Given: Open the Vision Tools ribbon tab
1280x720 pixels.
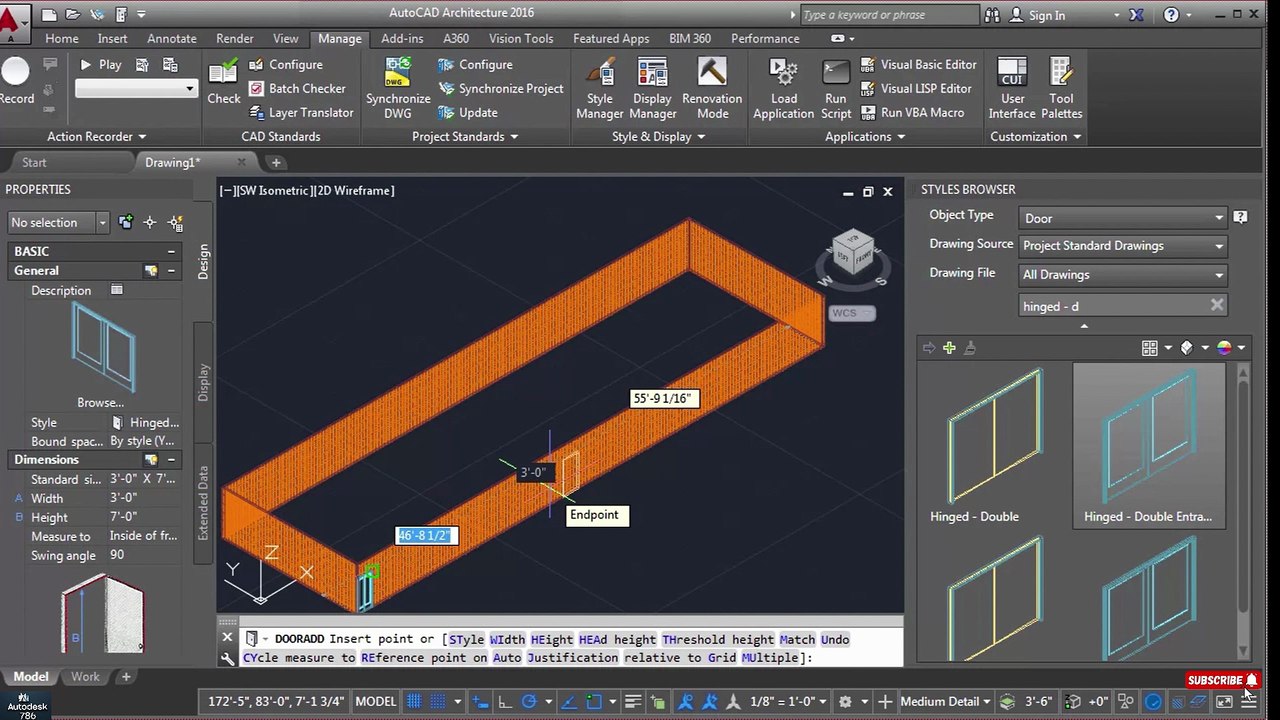Looking at the screenshot, I should tap(521, 38).
